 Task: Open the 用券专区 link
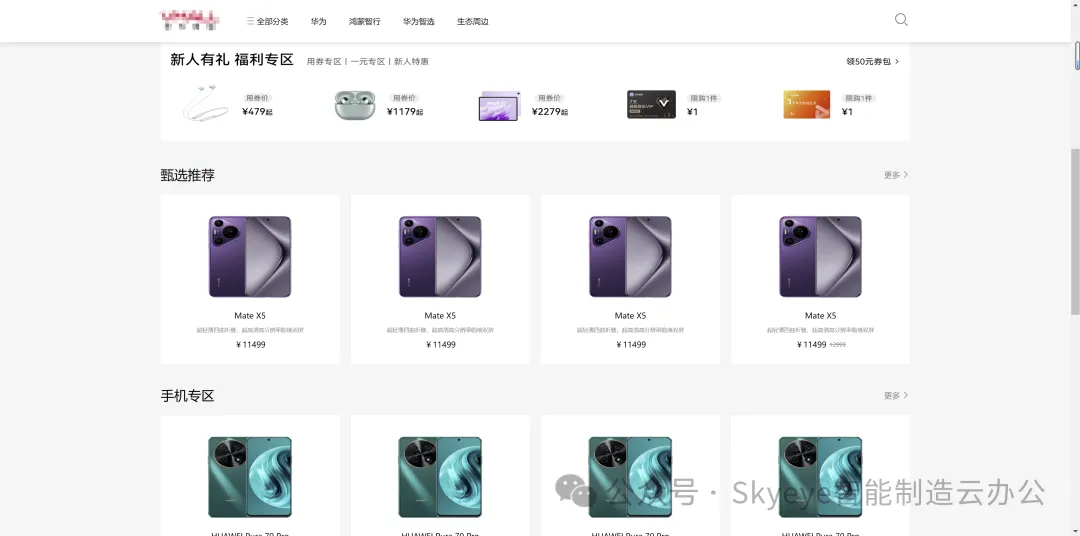[x=324, y=61]
